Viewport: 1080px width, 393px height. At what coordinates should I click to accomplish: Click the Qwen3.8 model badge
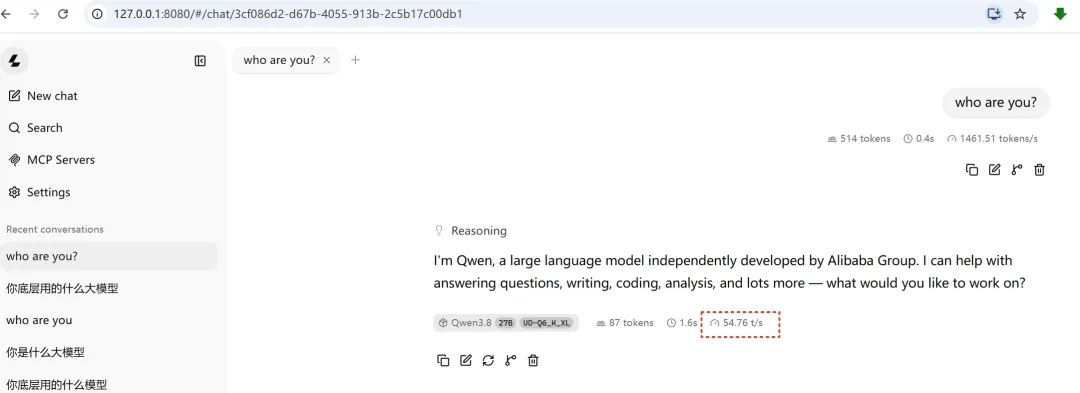(x=506, y=323)
